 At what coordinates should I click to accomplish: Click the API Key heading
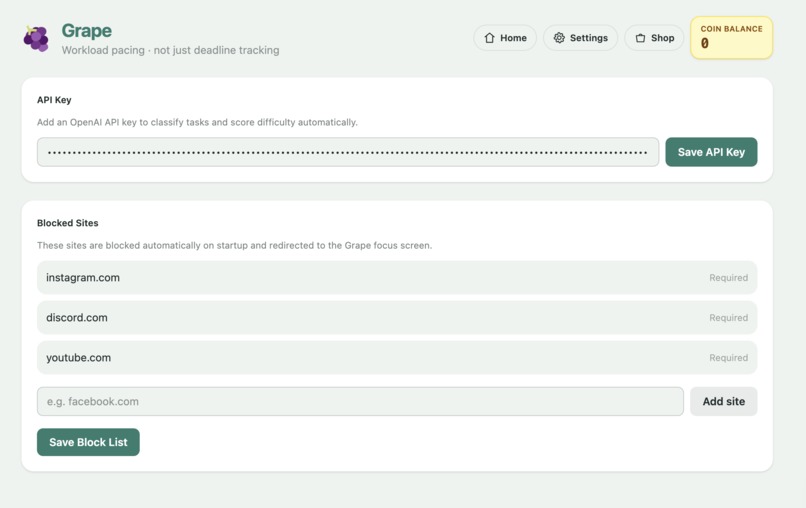(54, 100)
